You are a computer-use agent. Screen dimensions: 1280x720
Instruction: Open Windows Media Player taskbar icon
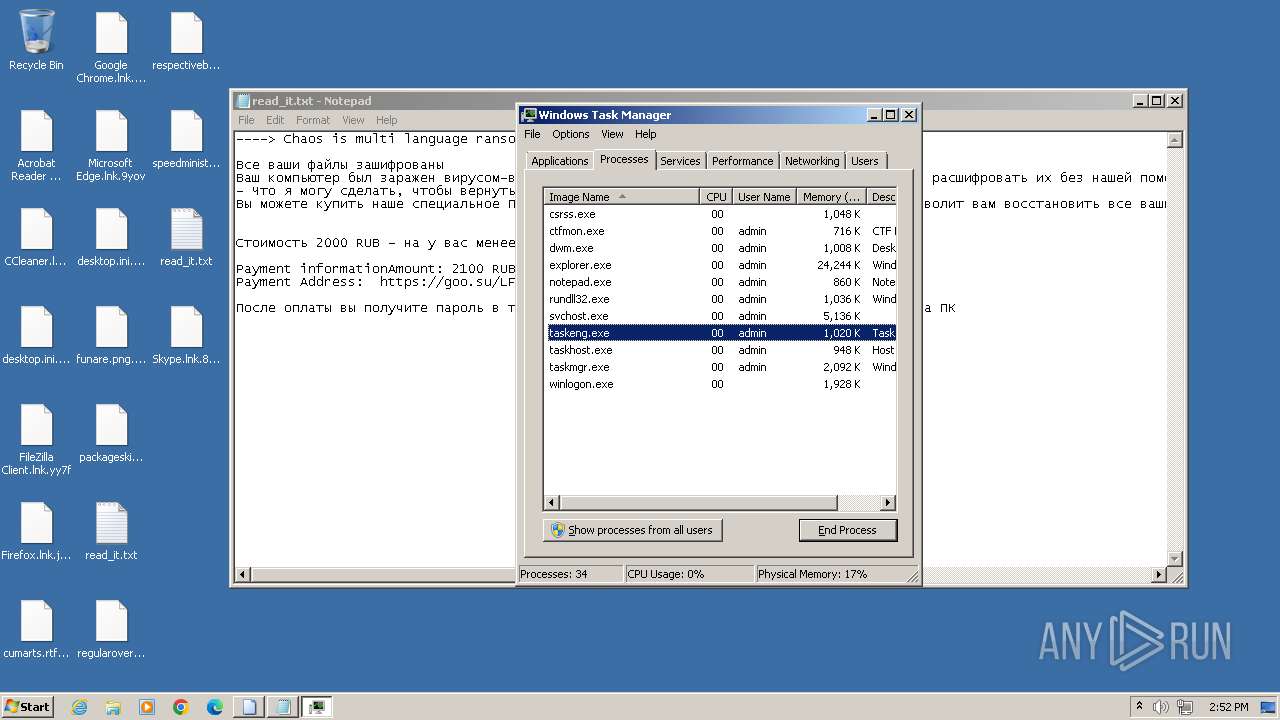[147, 707]
